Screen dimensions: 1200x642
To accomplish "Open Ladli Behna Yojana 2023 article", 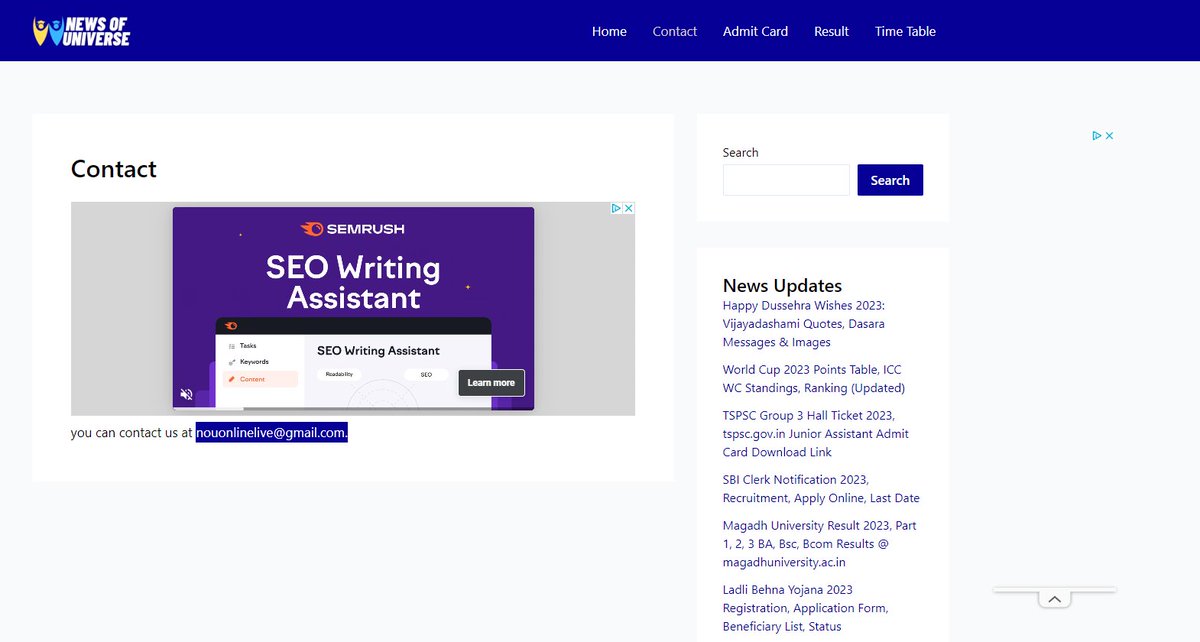I will [x=806, y=608].
